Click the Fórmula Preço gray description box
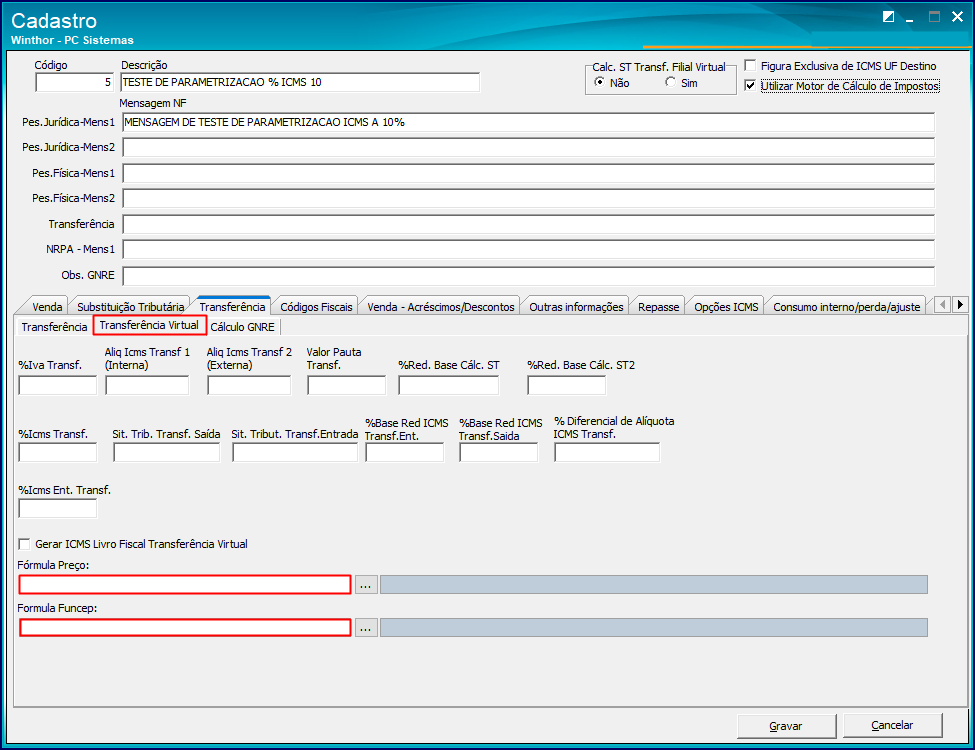 click(654, 585)
